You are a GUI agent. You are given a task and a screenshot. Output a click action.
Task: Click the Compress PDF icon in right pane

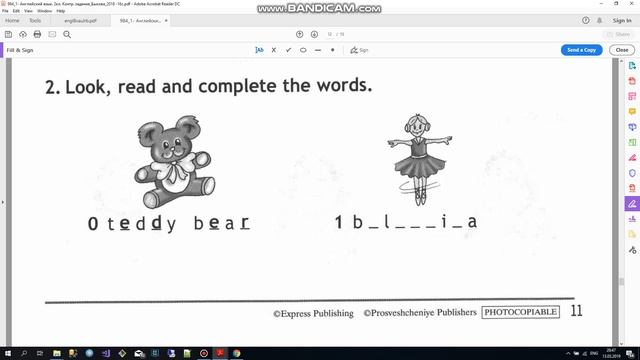coord(632,188)
